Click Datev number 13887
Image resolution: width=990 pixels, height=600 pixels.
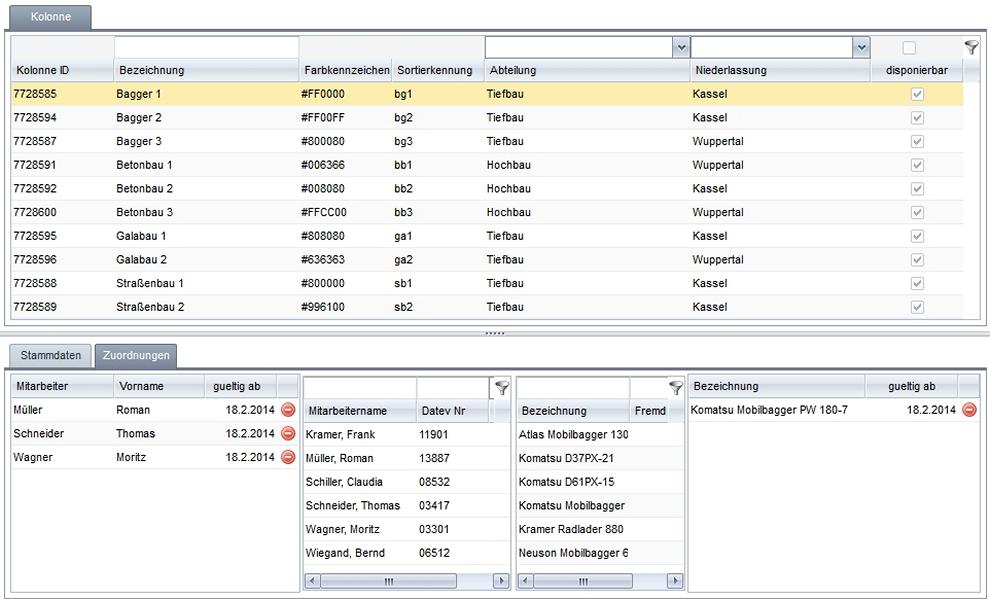pos(434,459)
